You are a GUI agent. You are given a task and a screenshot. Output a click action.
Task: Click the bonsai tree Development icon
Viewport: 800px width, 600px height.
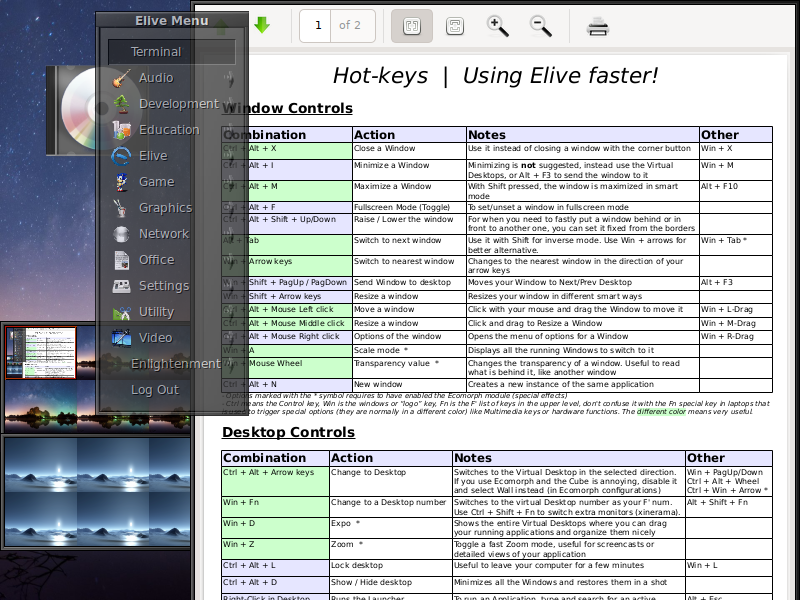(121, 104)
